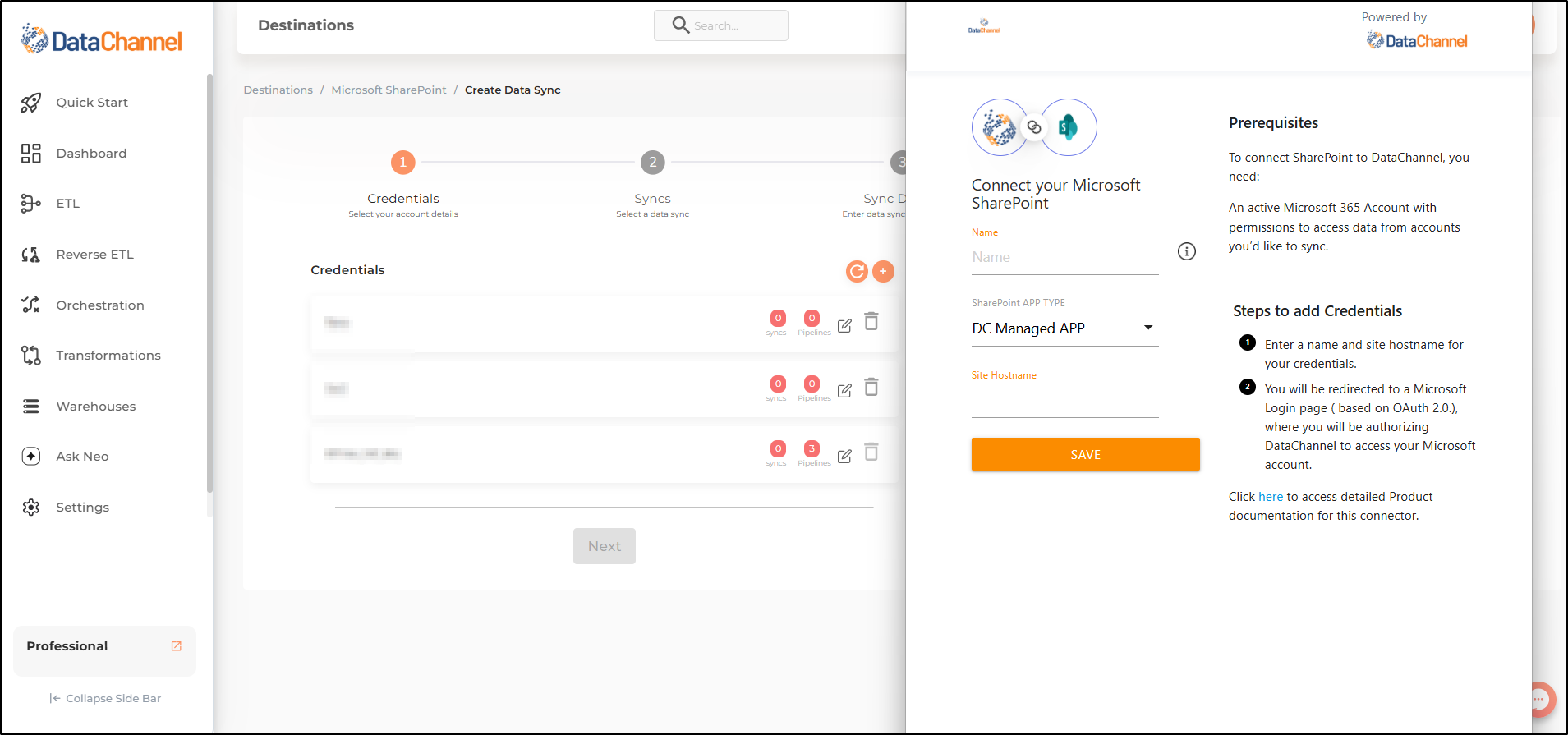
Task: Delete the credential with 3 pipelines
Action: pos(871,452)
